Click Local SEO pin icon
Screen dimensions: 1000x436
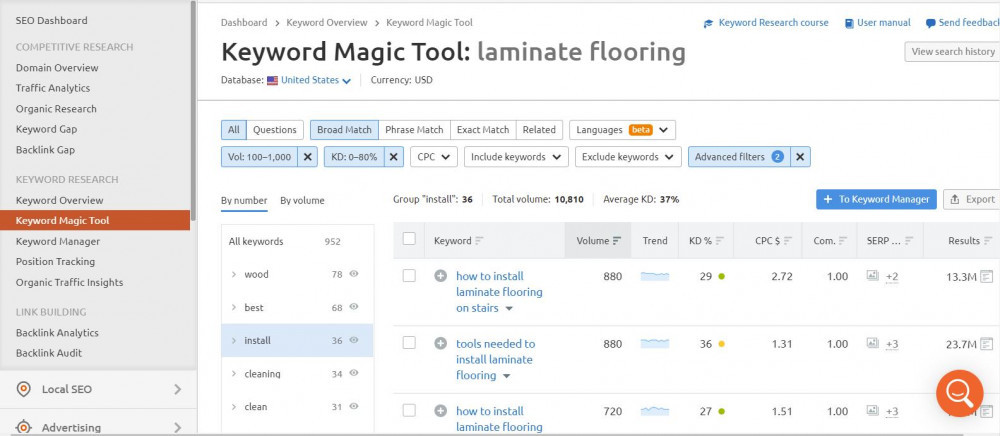[x=24, y=389]
